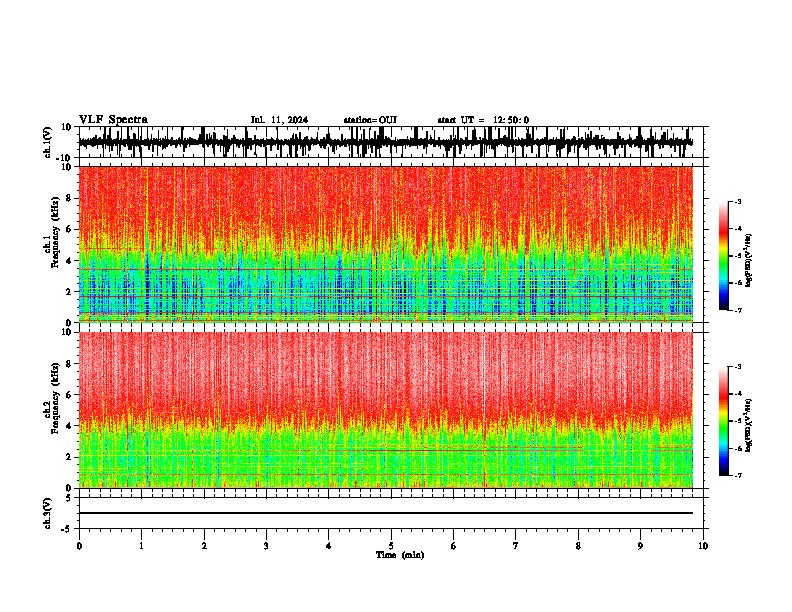792x612 pixels.
Task: Click the time axis tick label "5"
Action: [391, 546]
